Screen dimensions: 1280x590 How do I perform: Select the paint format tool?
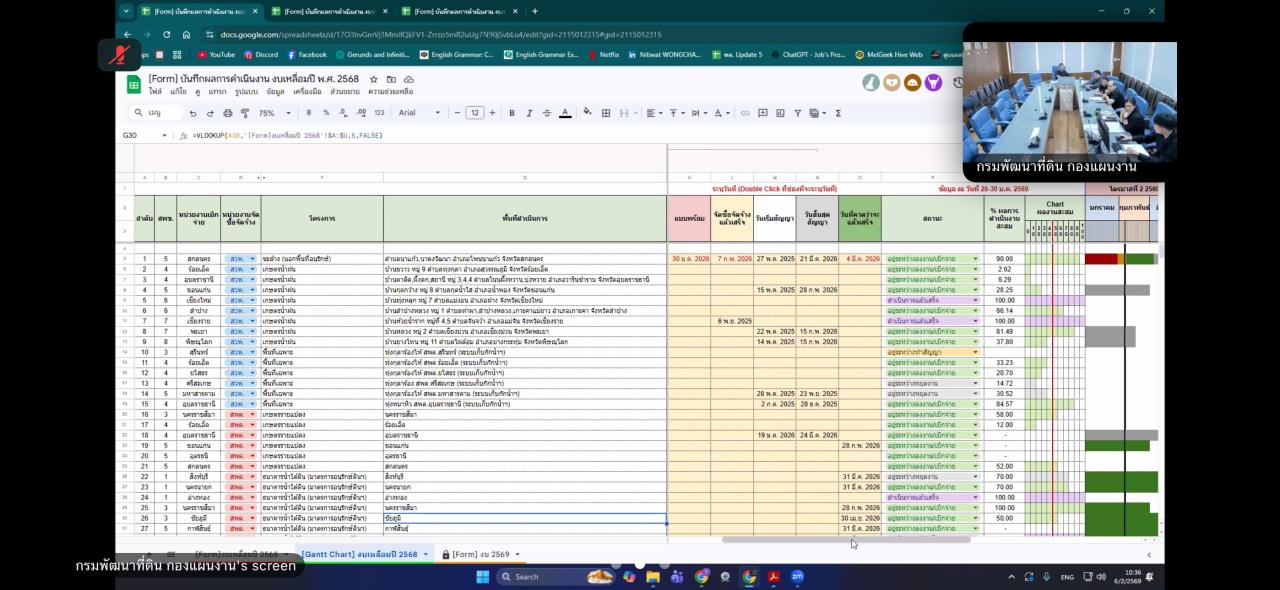pos(244,113)
